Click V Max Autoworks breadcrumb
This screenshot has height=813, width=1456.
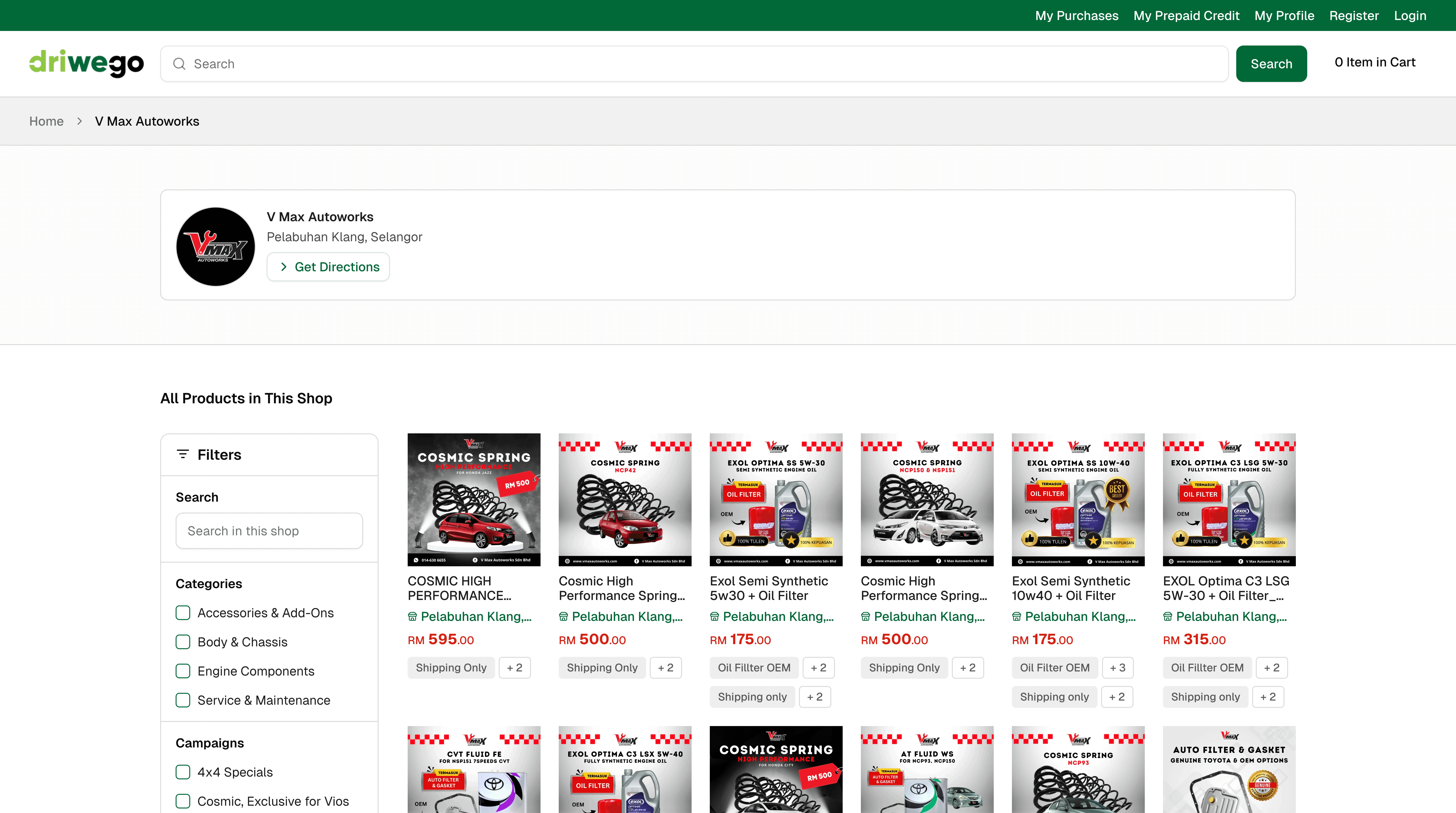click(x=147, y=121)
